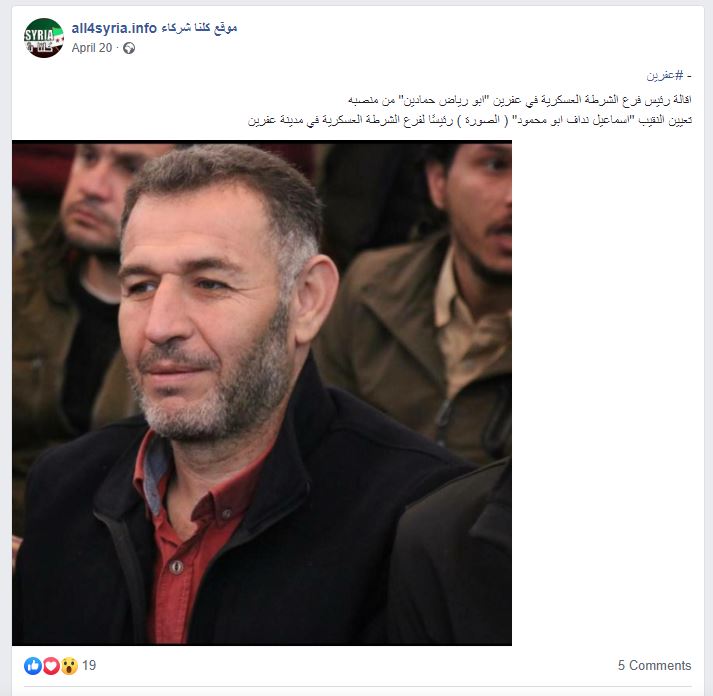Viewport: 713px width, 696px height.
Task: View who reacted via the 19 count
Action: (89, 666)
